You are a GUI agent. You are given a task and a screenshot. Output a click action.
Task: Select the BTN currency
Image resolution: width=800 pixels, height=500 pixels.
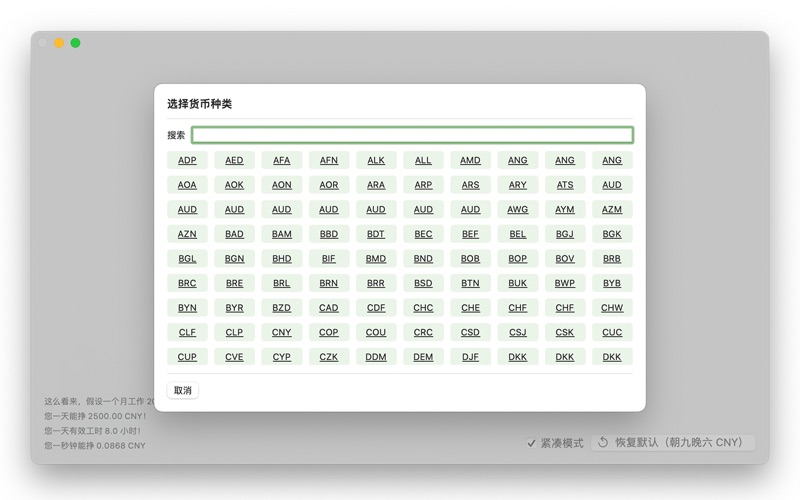click(x=470, y=283)
